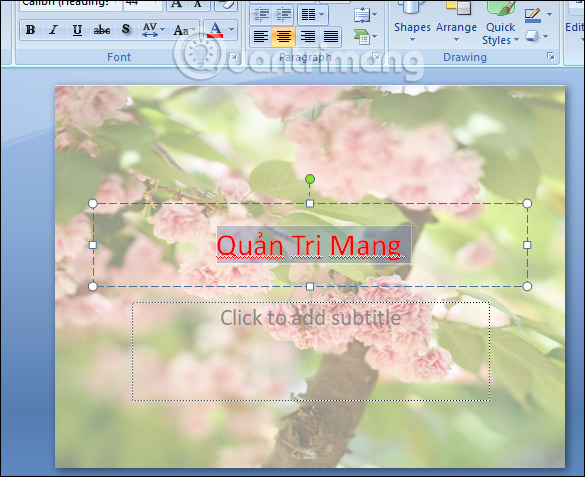Click left-middle resize handle of title box

[x=93, y=245]
